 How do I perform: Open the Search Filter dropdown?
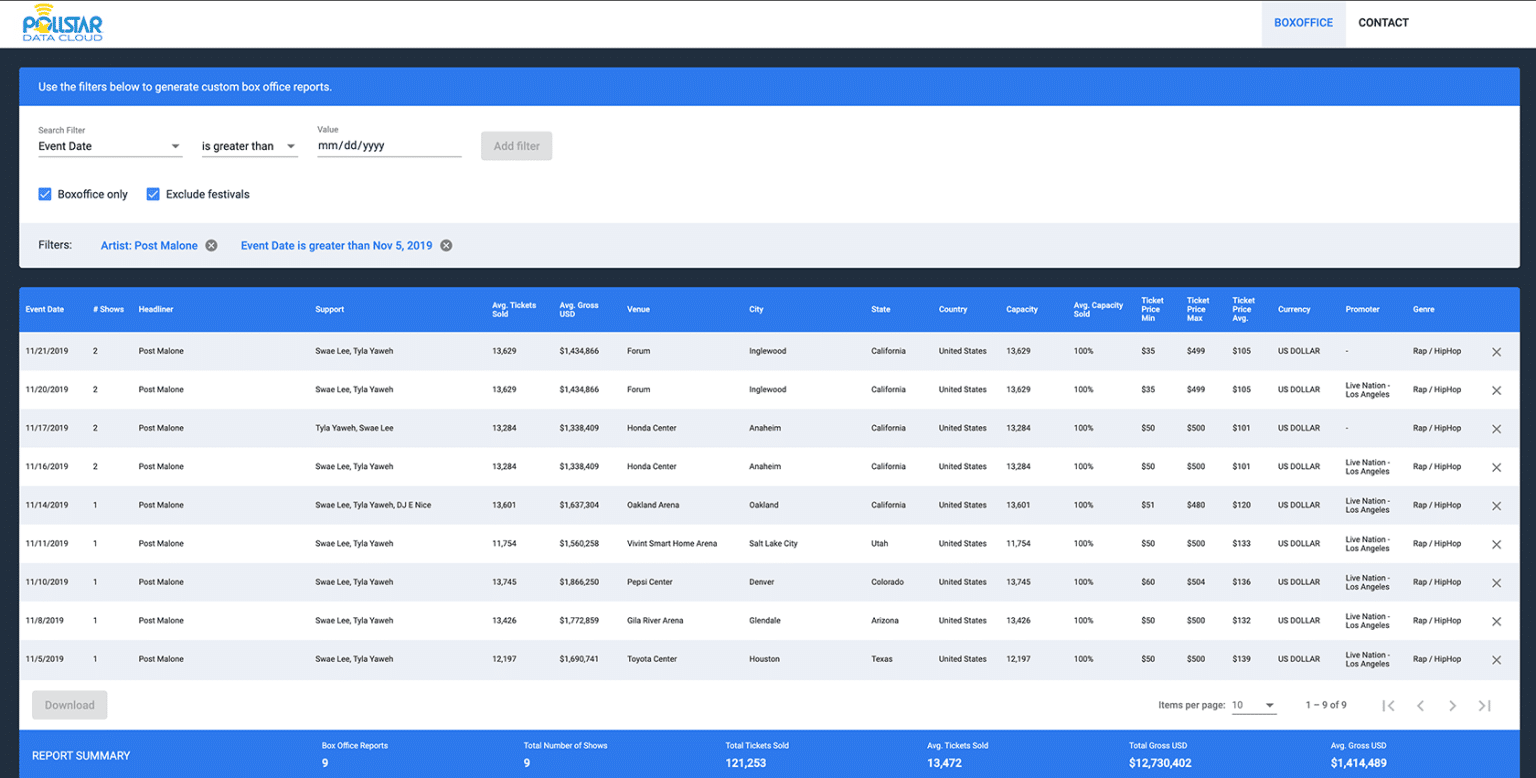[x=110, y=146]
